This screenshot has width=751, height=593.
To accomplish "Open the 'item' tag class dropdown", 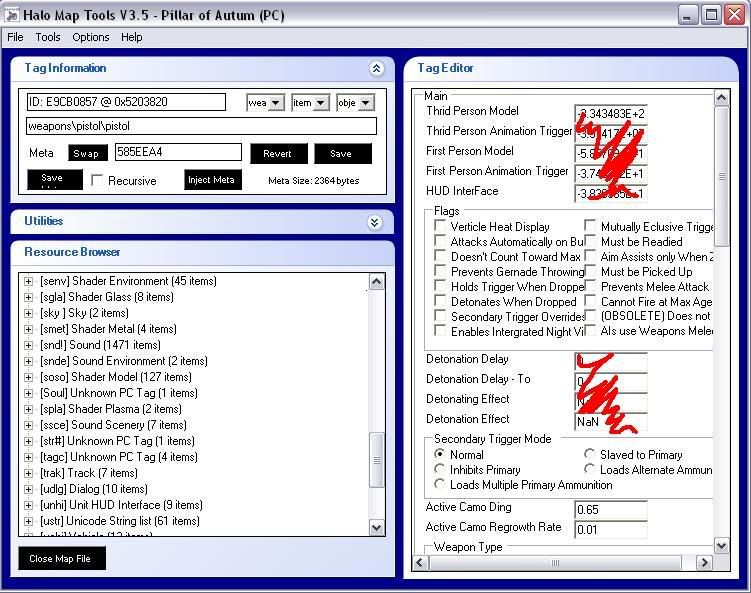I will point(321,103).
